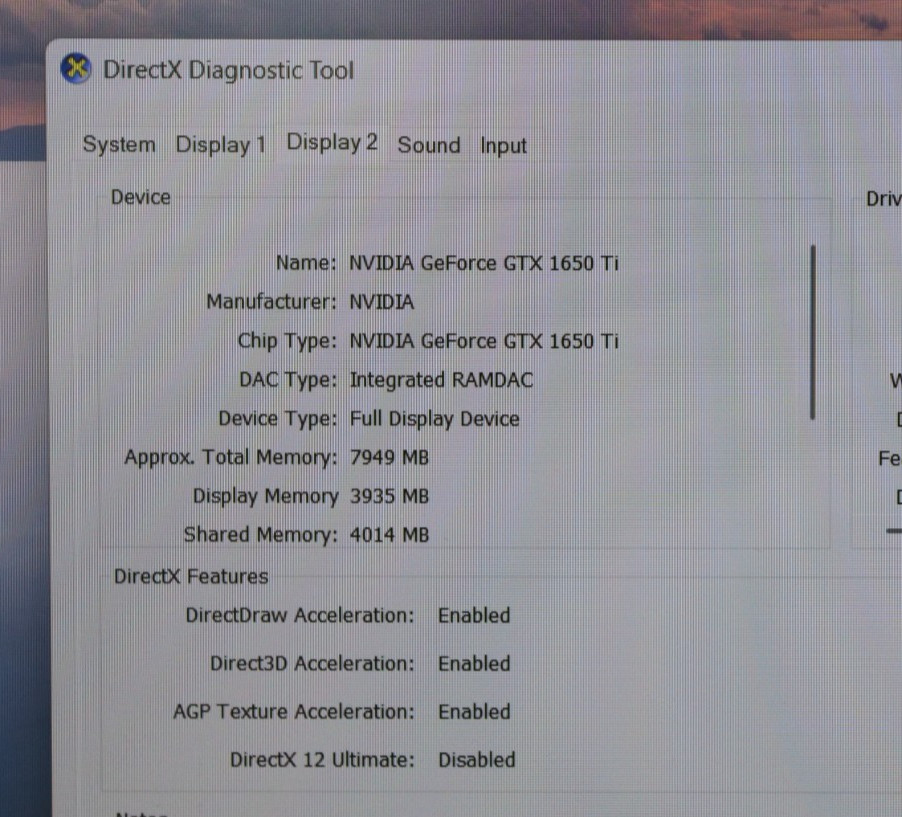This screenshot has height=817, width=902.
Task: Click the Display Memory label
Action: pyautogui.click(x=265, y=497)
